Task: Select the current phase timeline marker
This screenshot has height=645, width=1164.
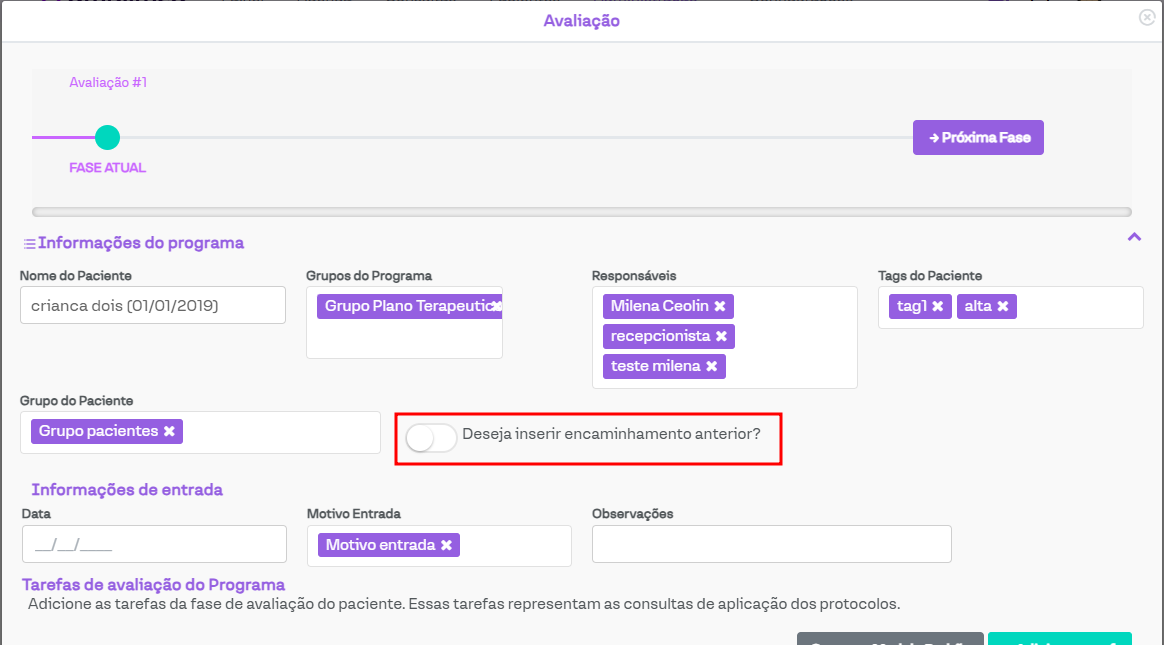Action: tap(107, 138)
